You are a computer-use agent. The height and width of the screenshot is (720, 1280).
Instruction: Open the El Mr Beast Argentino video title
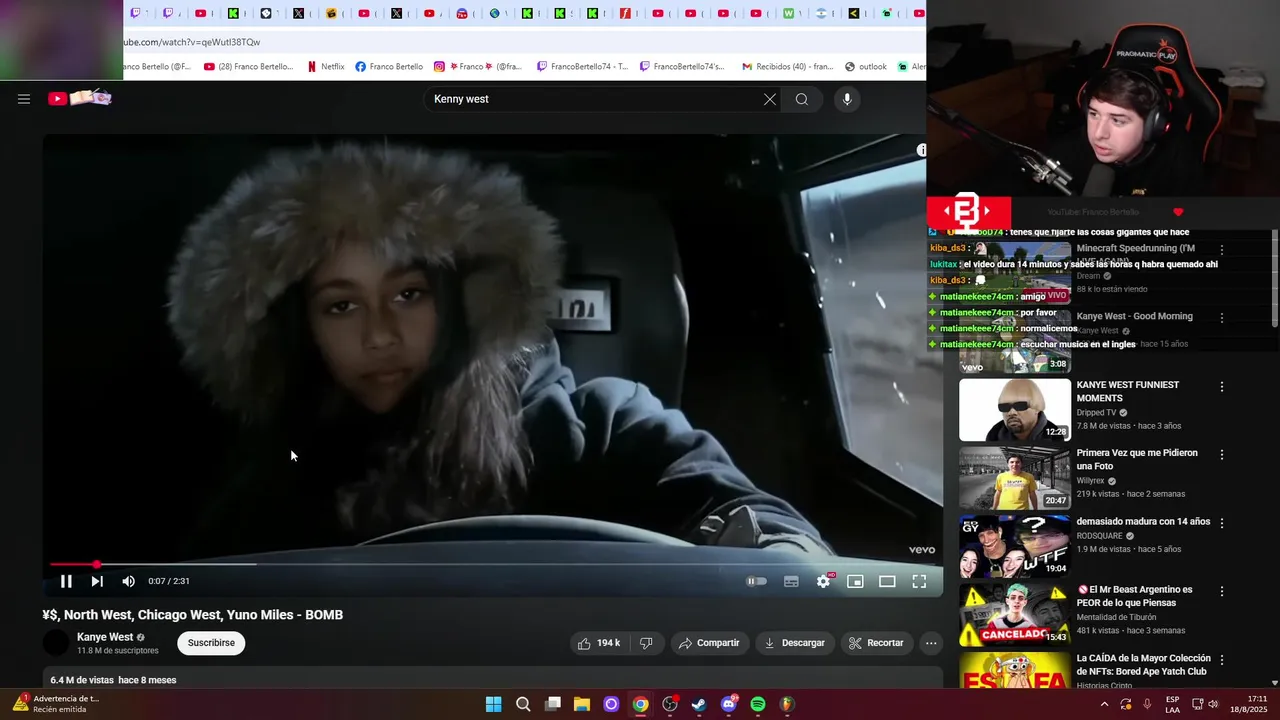(x=1134, y=596)
